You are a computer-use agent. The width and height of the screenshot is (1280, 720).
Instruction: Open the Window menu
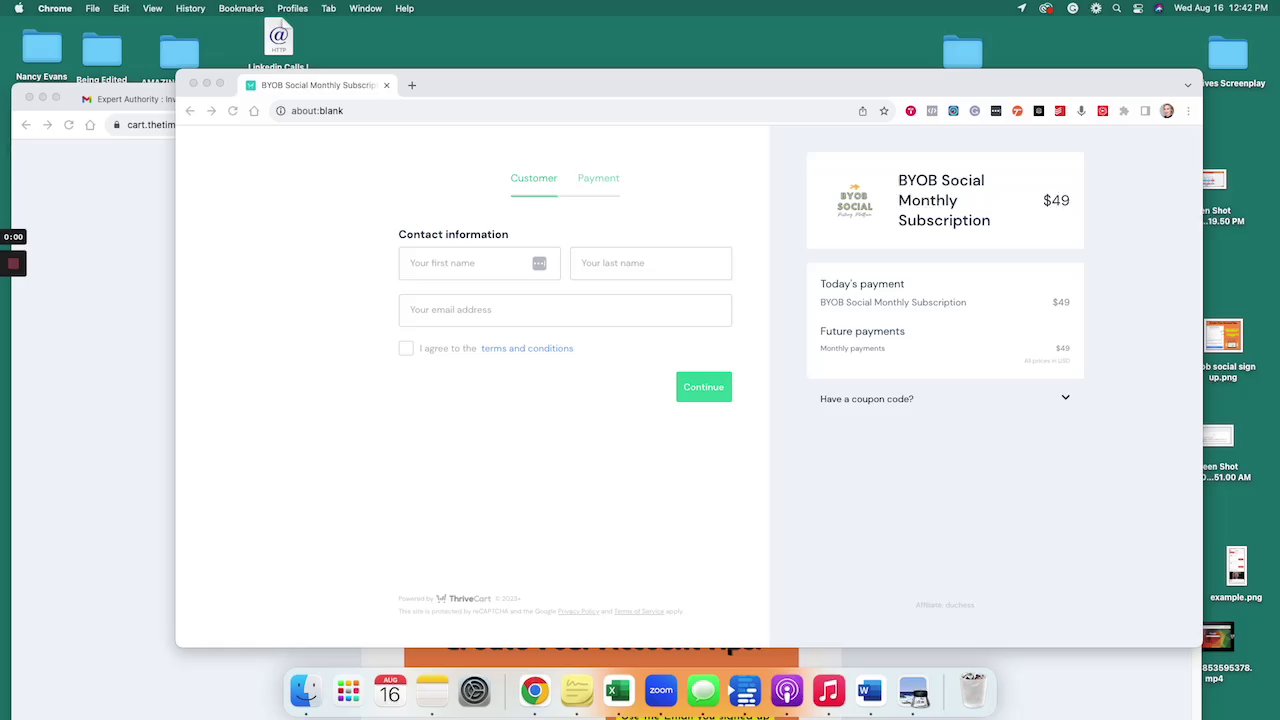[x=365, y=8]
